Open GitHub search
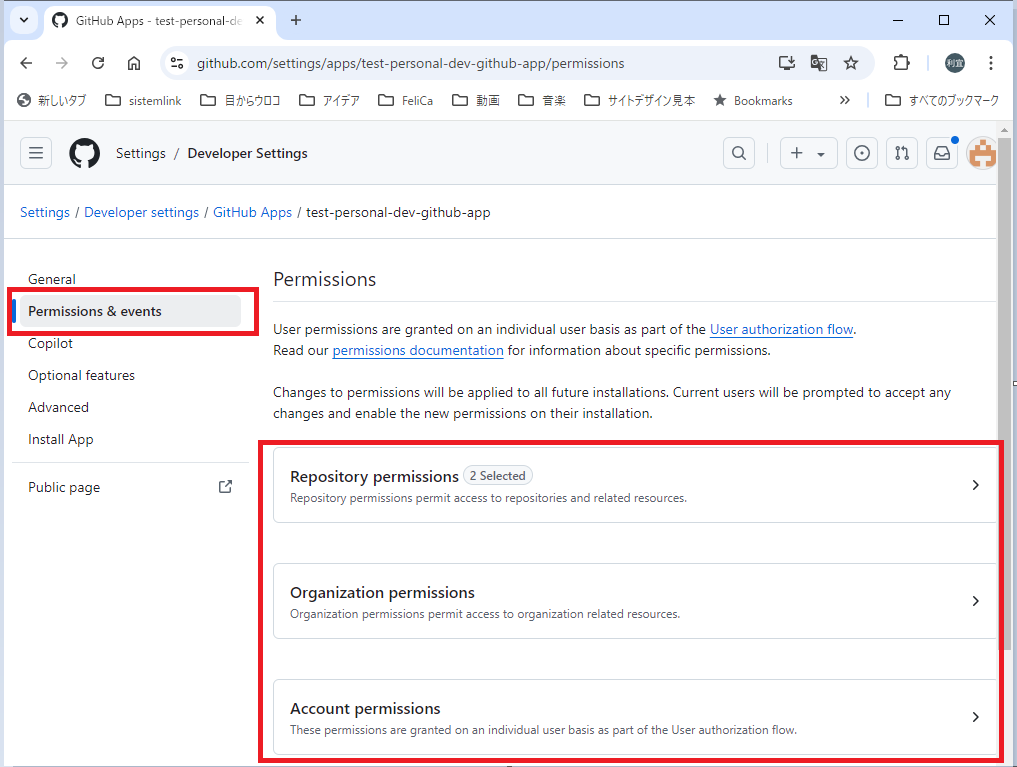Screen dimensions: 1017x767 (x=738, y=152)
